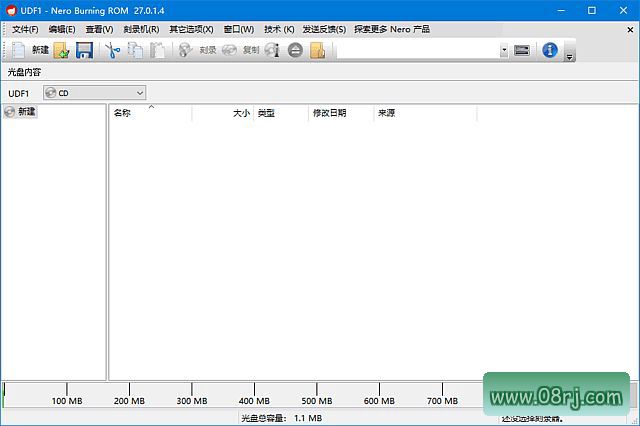Copy selection with the two-pages icon
This screenshot has width=640, height=426.
click(135, 50)
